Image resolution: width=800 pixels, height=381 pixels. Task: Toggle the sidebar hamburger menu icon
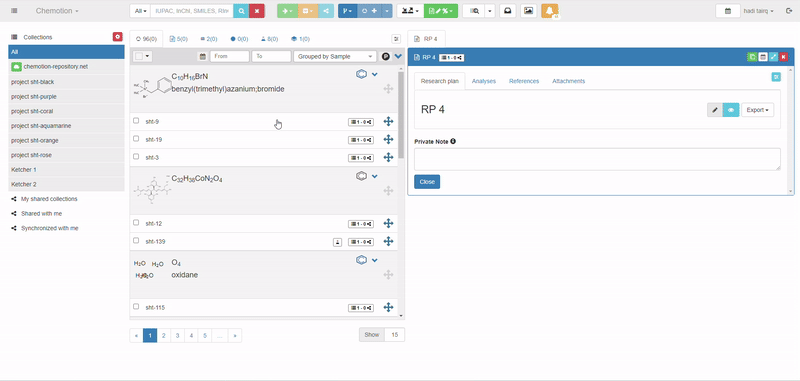tap(14, 11)
